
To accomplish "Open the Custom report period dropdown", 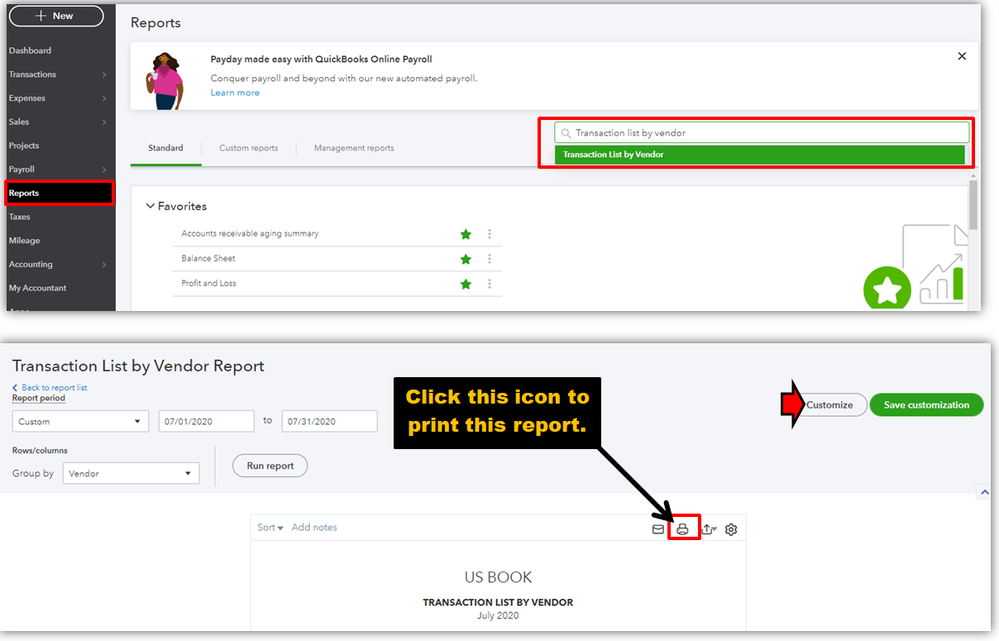I will pyautogui.click(x=80, y=421).
